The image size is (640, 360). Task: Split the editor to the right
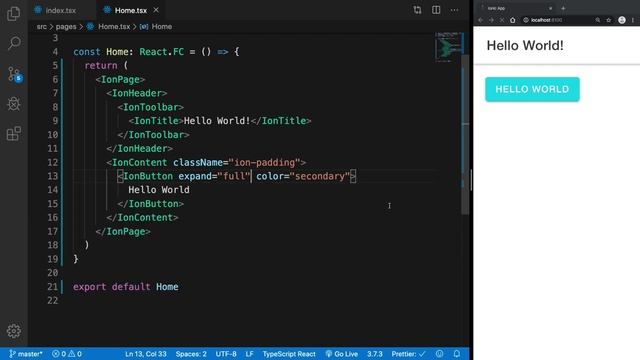point(436,10)
